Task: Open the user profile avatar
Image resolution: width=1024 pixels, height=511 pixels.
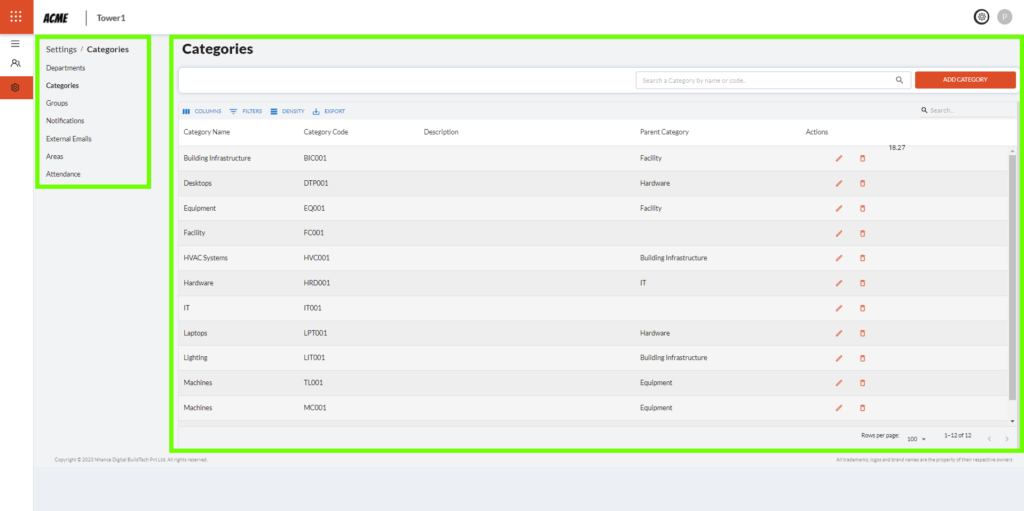Action: 1005,16
